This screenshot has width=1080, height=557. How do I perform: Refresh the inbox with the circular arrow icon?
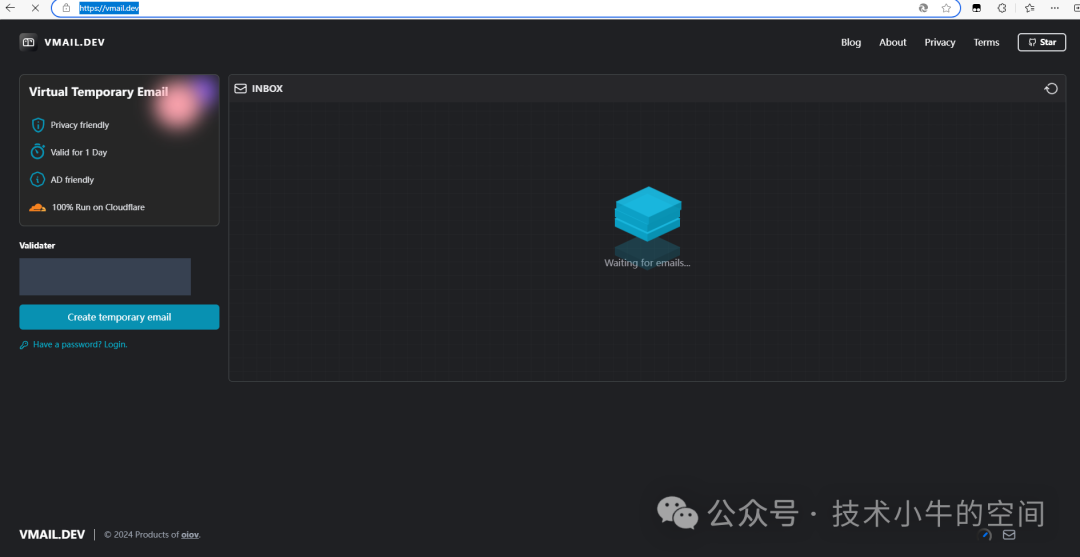tap(1051, 88)
